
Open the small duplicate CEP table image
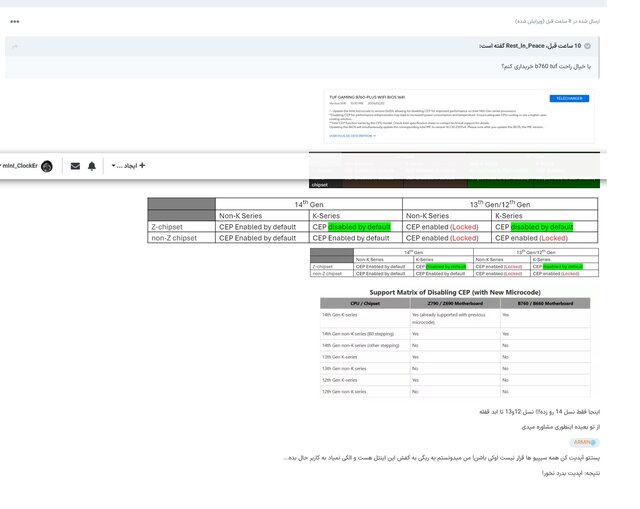coord(459,262)
